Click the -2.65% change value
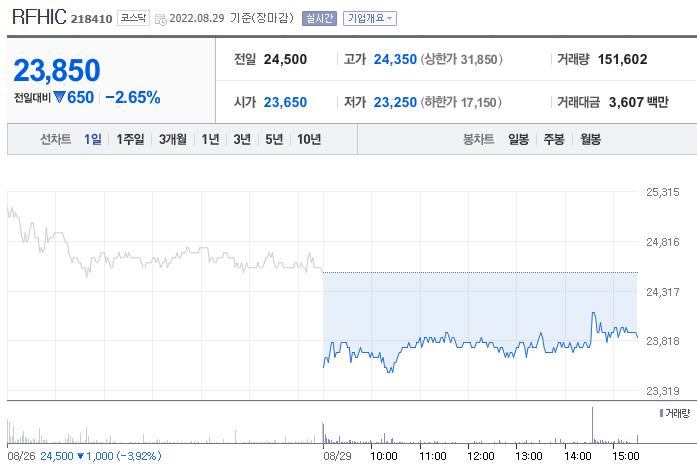 coord(132,97)
